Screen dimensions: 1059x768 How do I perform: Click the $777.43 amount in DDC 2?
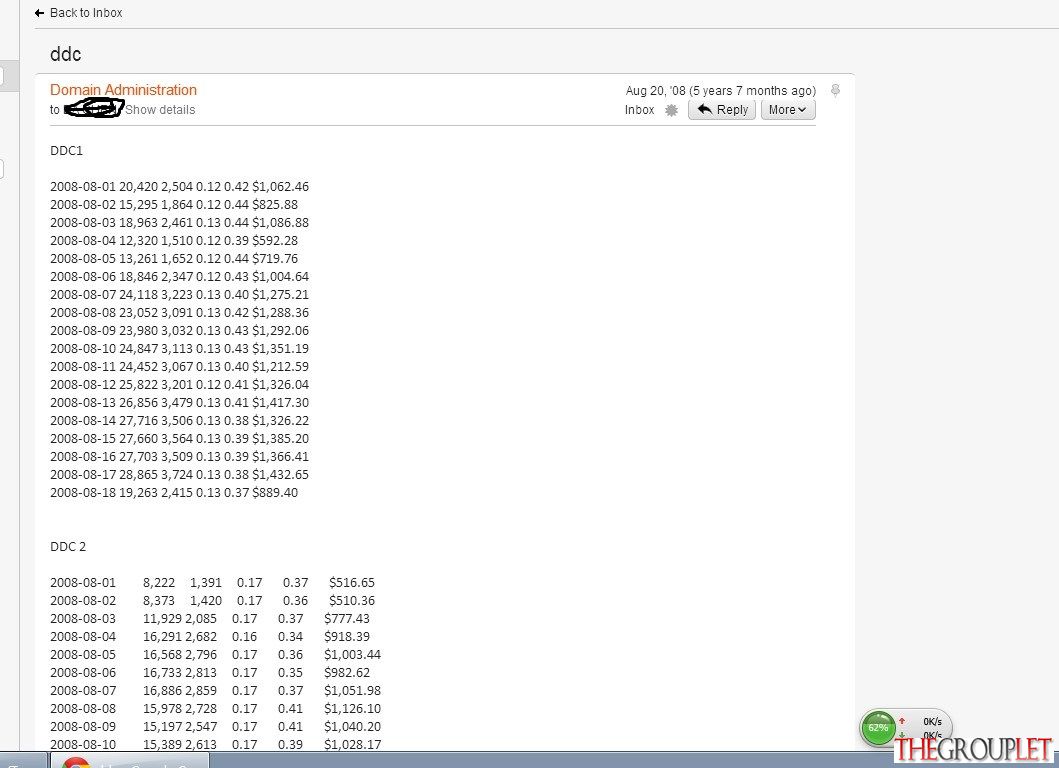click(347, 619)
